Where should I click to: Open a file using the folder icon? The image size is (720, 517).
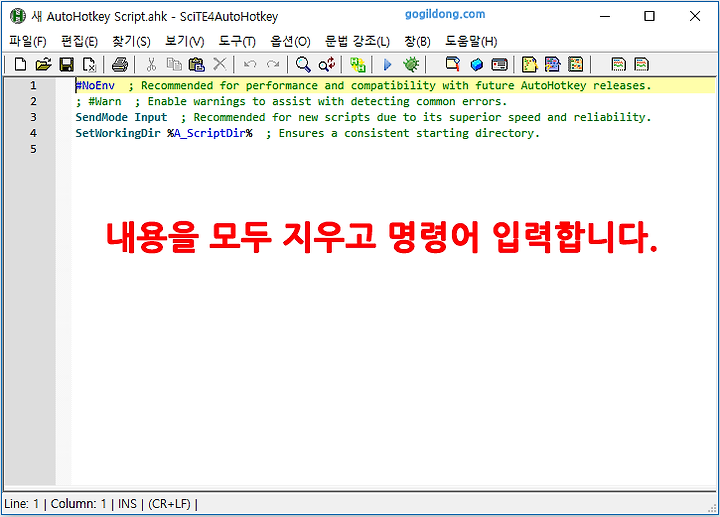pyautogui.click(x=43, y=64)
